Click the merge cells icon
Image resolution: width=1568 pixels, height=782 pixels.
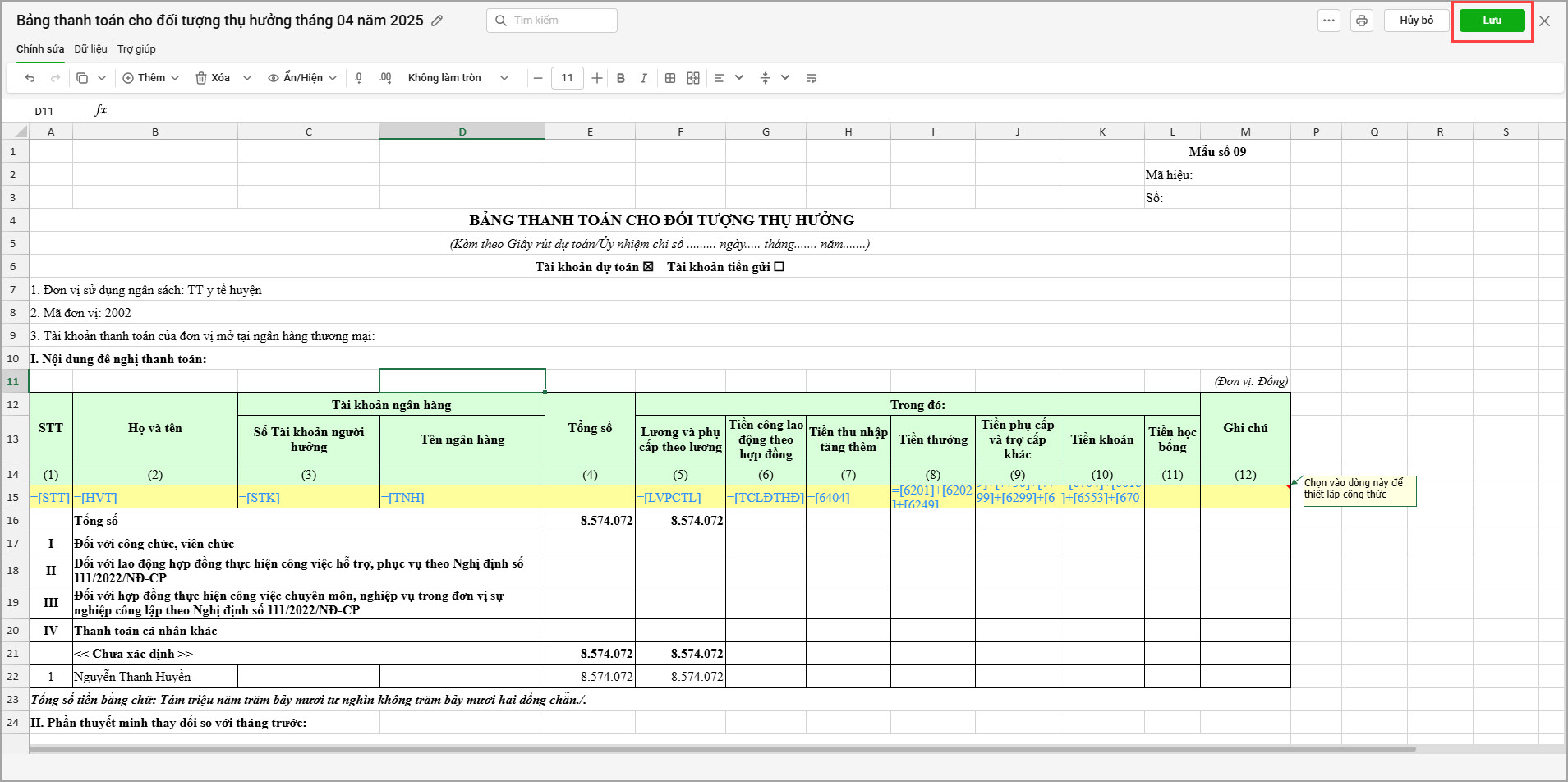693,78
